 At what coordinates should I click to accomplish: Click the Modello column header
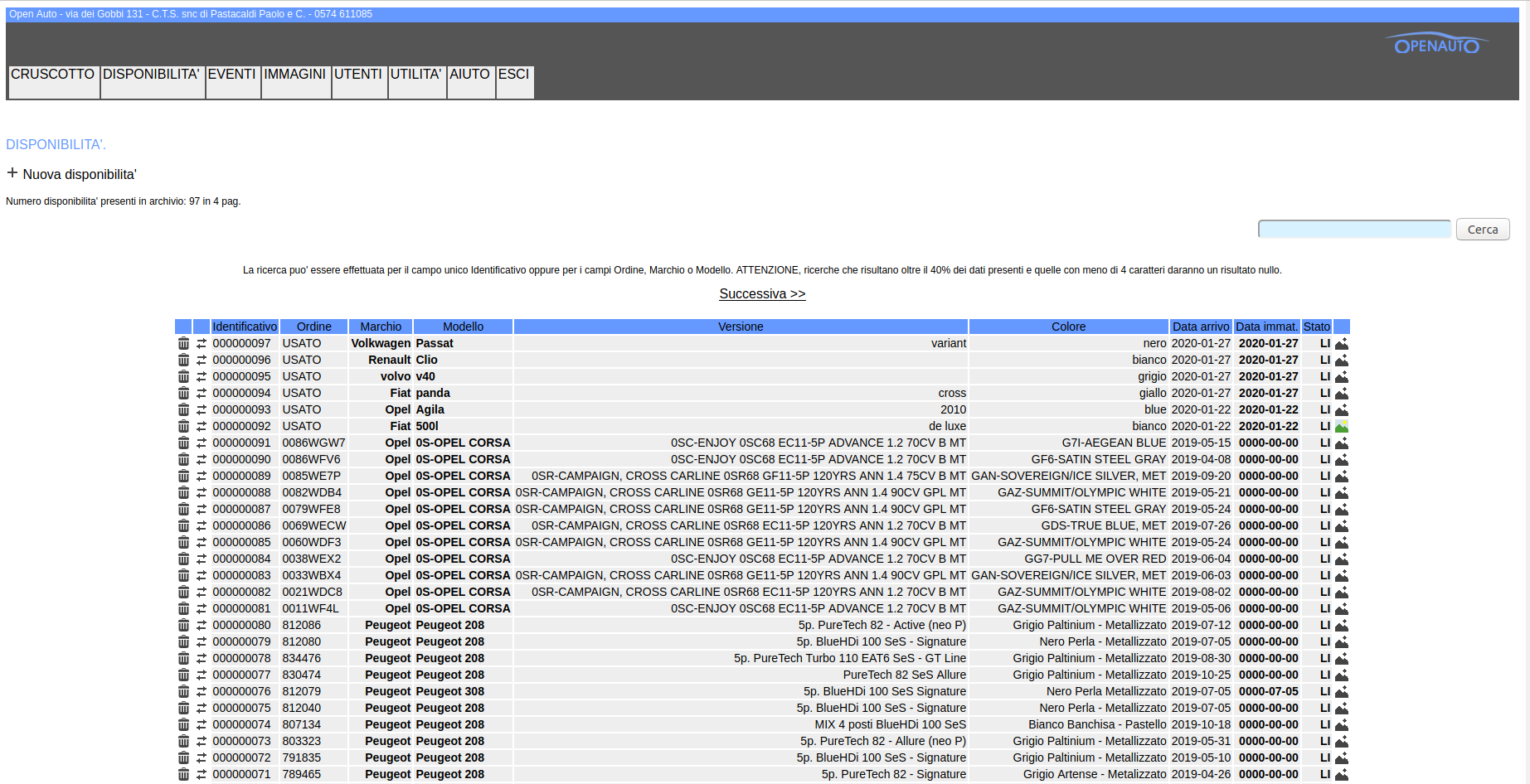pyautogui.click(x=463, y=327)
